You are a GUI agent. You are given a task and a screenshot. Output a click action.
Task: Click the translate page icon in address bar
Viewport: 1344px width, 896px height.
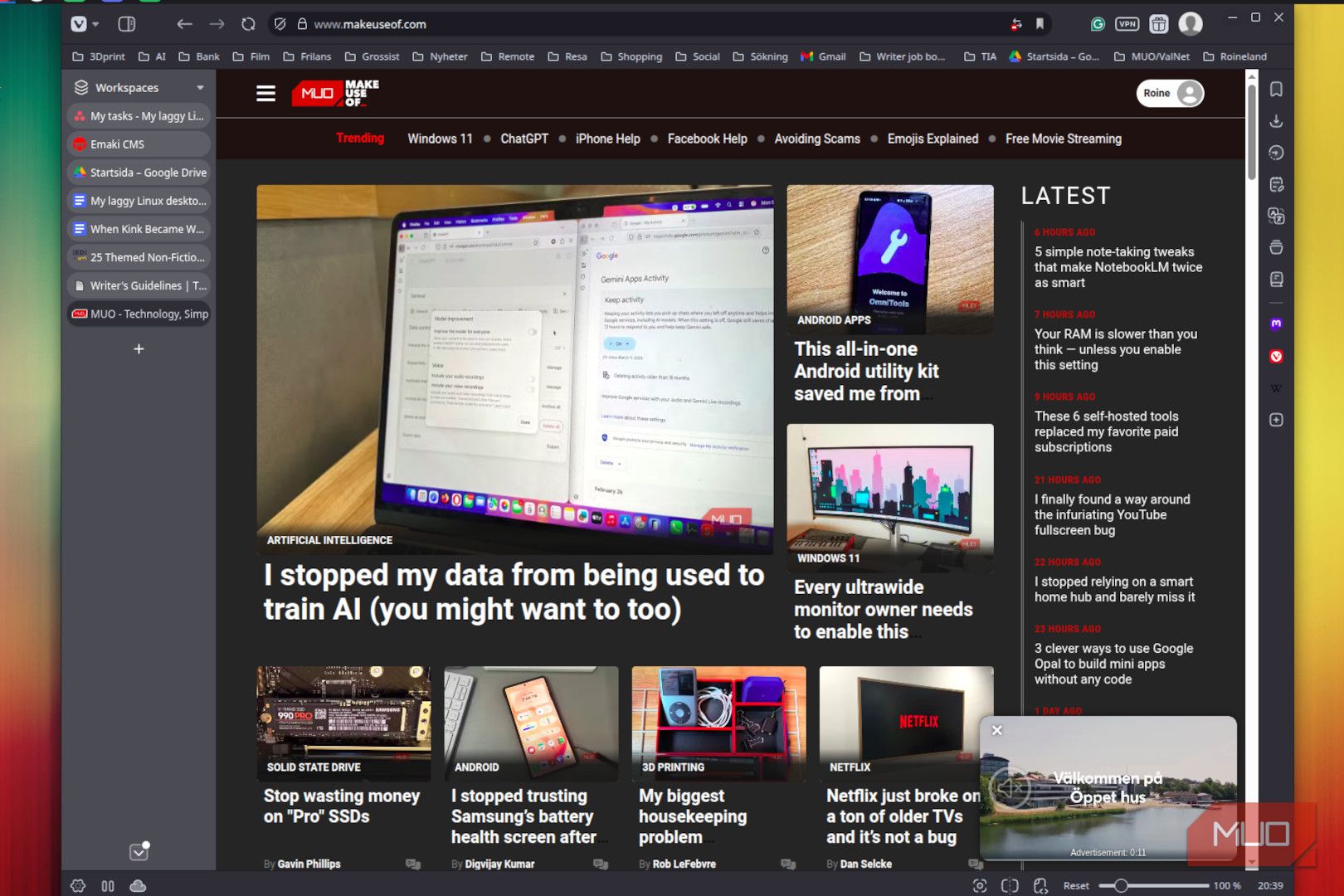click(1015, 24)
